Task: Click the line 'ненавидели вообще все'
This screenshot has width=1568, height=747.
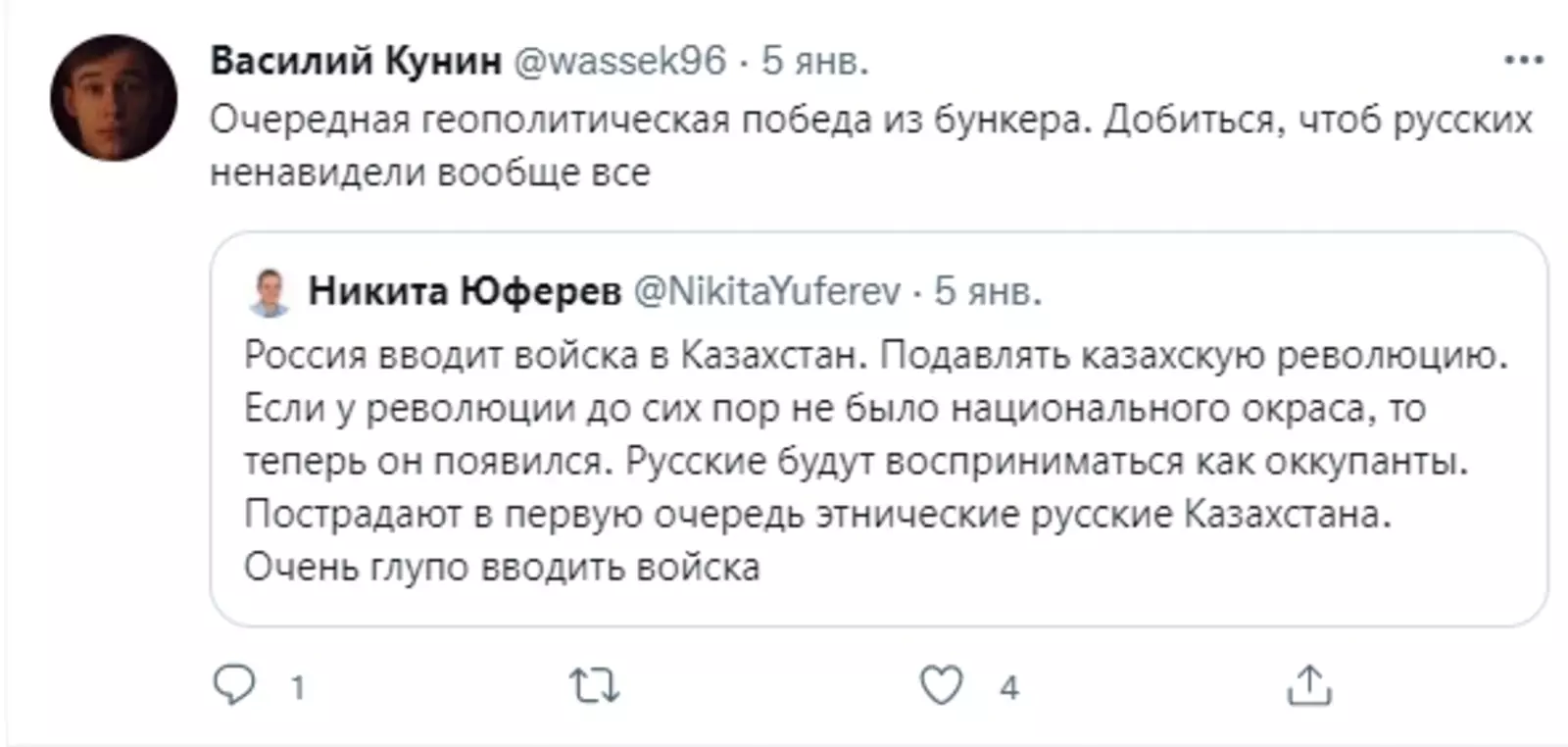Action: pyautogui.click(x=430, y=173)
